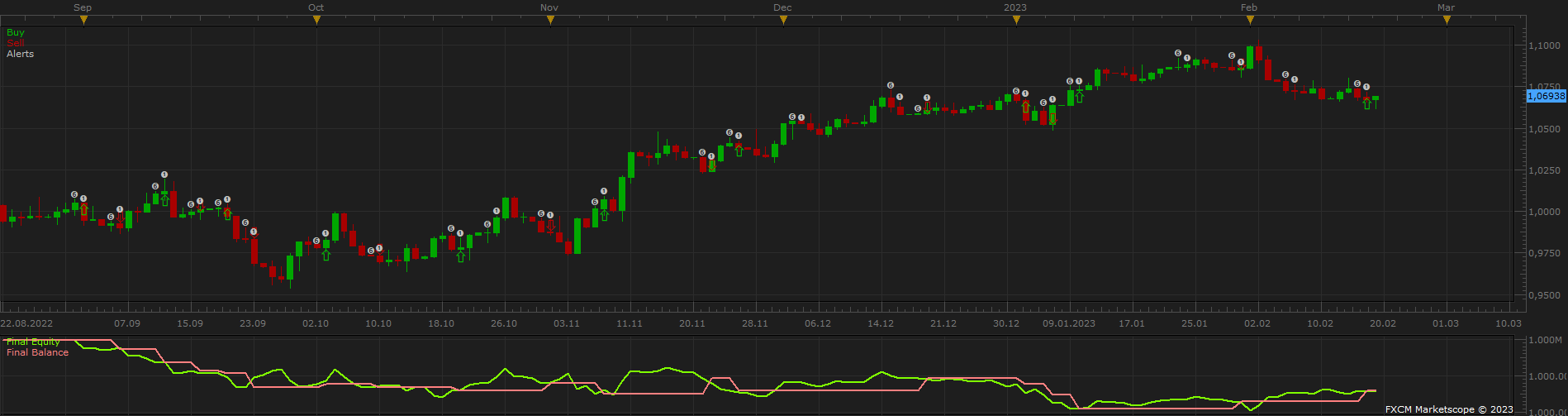Click the green Buy legend label
Viewport: 1568px width, 416px height.
coord(16,33)
